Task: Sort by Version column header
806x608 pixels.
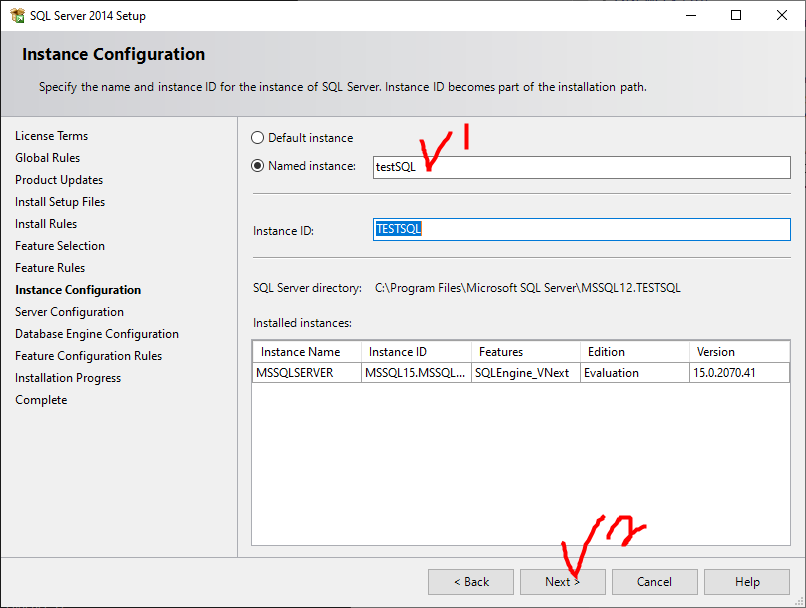Action: [x=739, y=352]
